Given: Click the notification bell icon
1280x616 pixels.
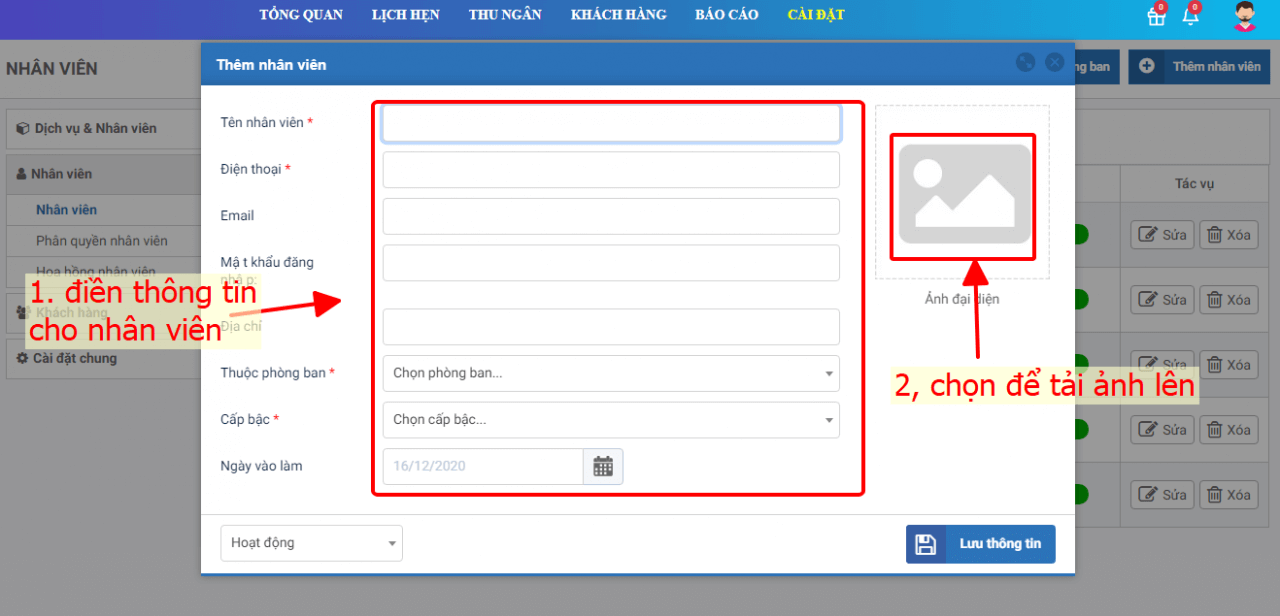Looking at the screenshot, I should click(1190, 16).
